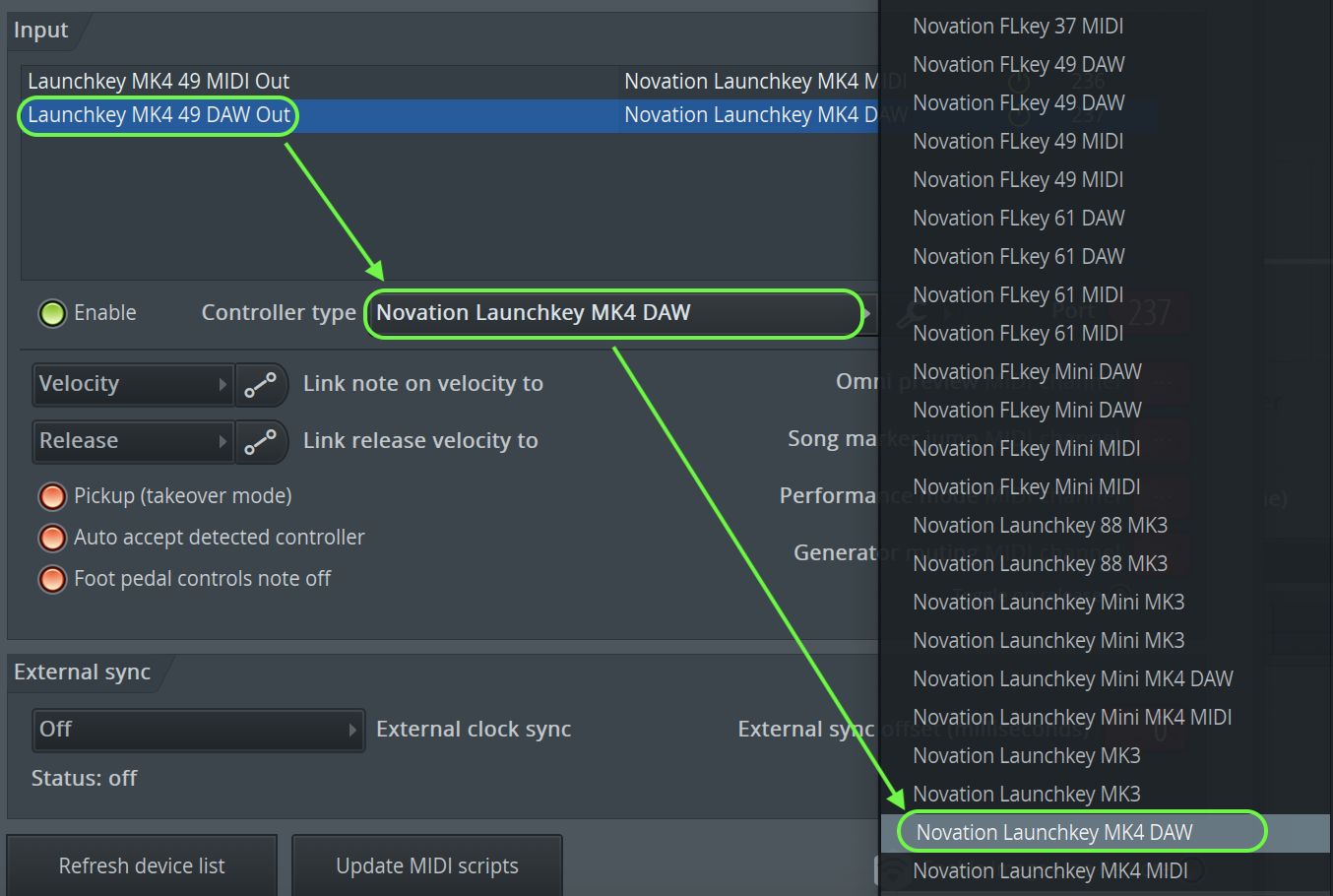1333x896 pixels.
Task: Click the Link release velocity to label
Action: (x=420, y=441)
